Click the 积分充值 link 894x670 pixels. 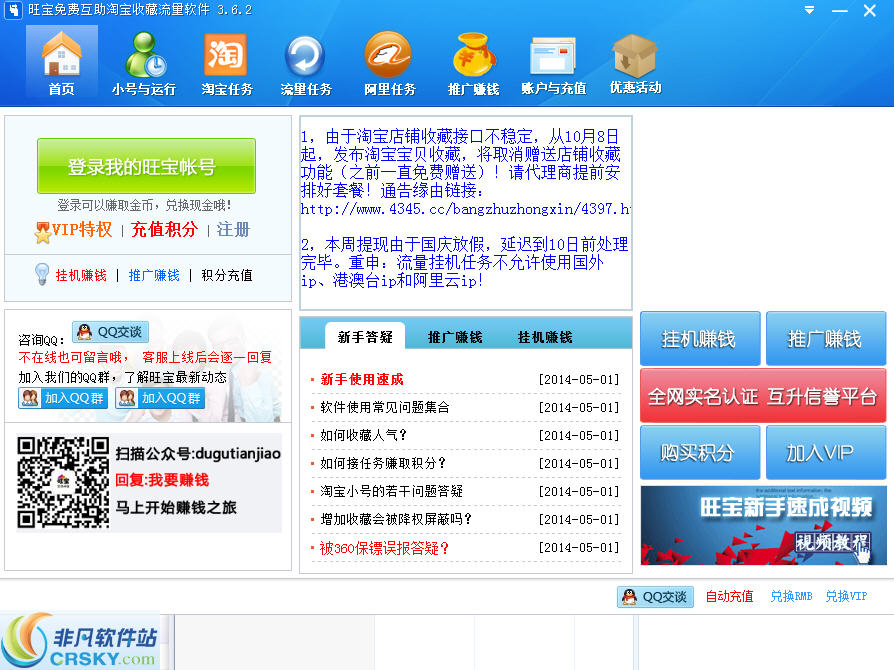(227, 275)
